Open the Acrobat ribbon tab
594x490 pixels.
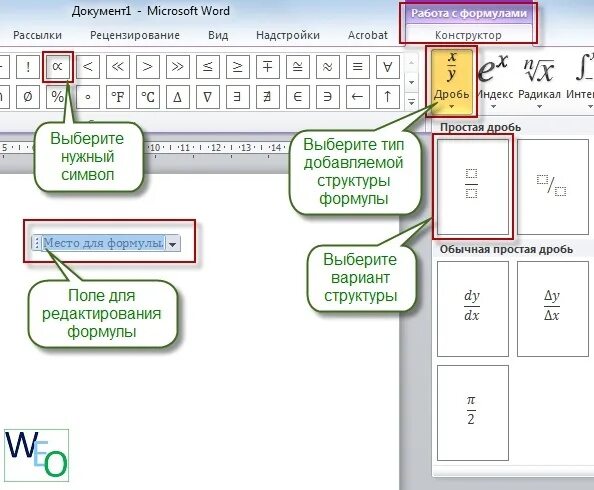pos(368,35)
